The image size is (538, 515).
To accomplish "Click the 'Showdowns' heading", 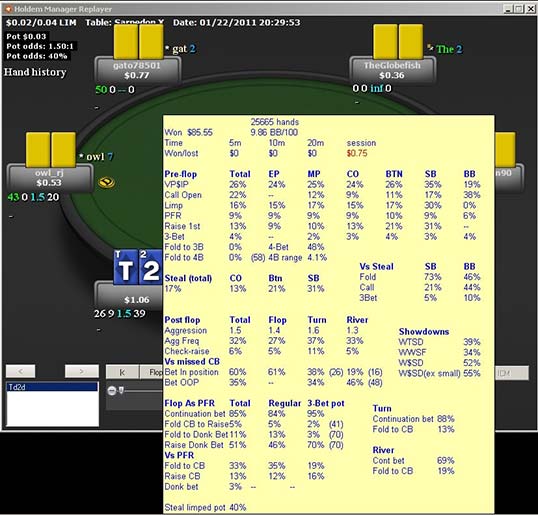I will coord(424,331).
